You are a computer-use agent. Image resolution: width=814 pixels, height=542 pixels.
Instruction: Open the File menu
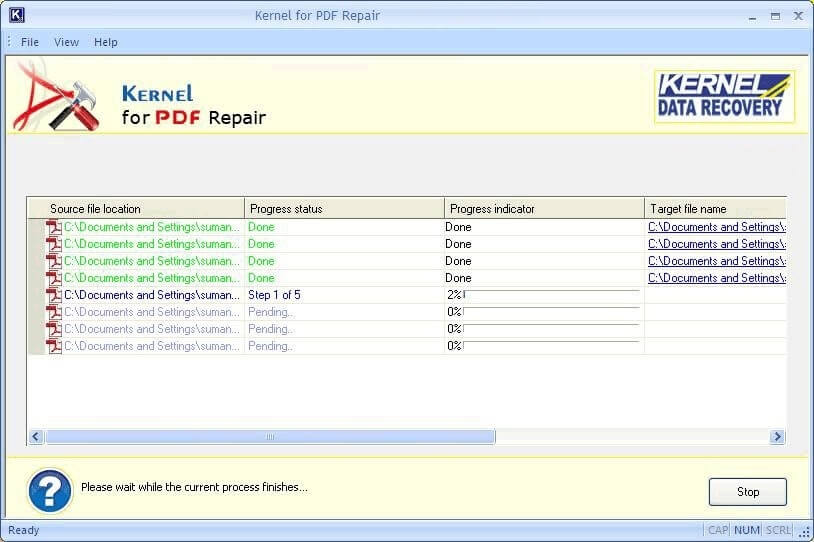[30, 42]
